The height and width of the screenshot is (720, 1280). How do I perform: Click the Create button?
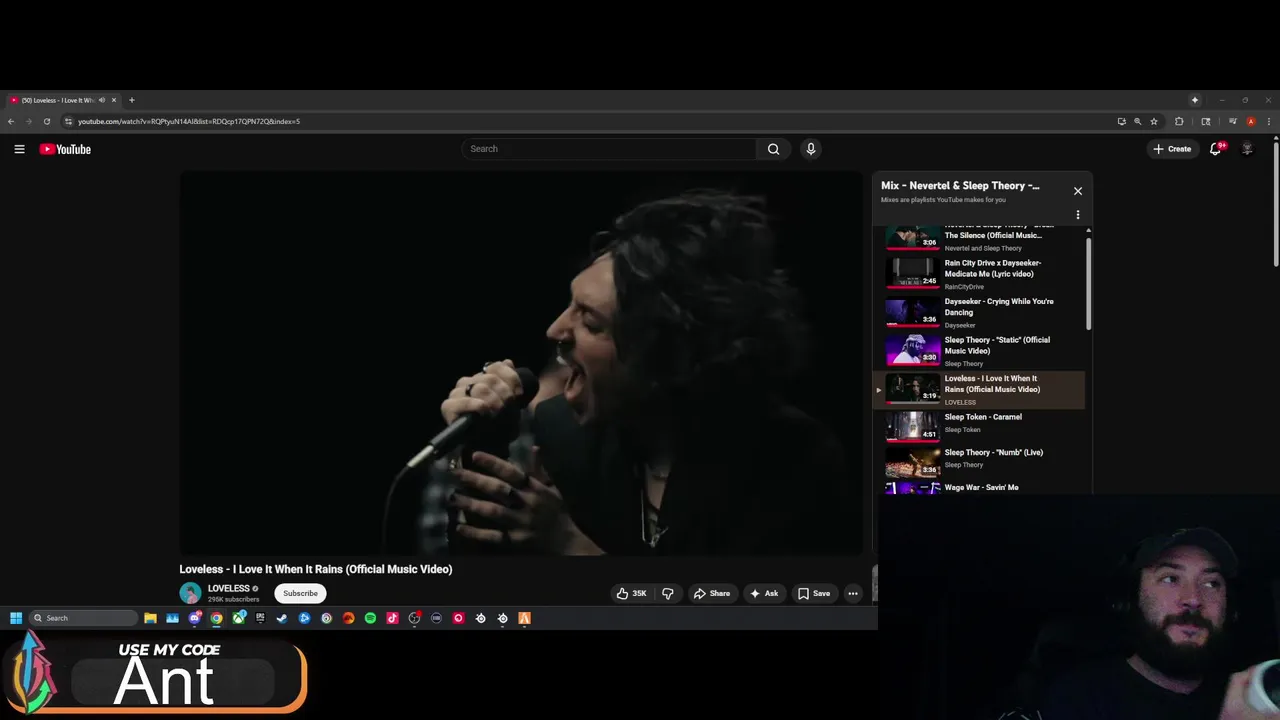[1172, 149]
